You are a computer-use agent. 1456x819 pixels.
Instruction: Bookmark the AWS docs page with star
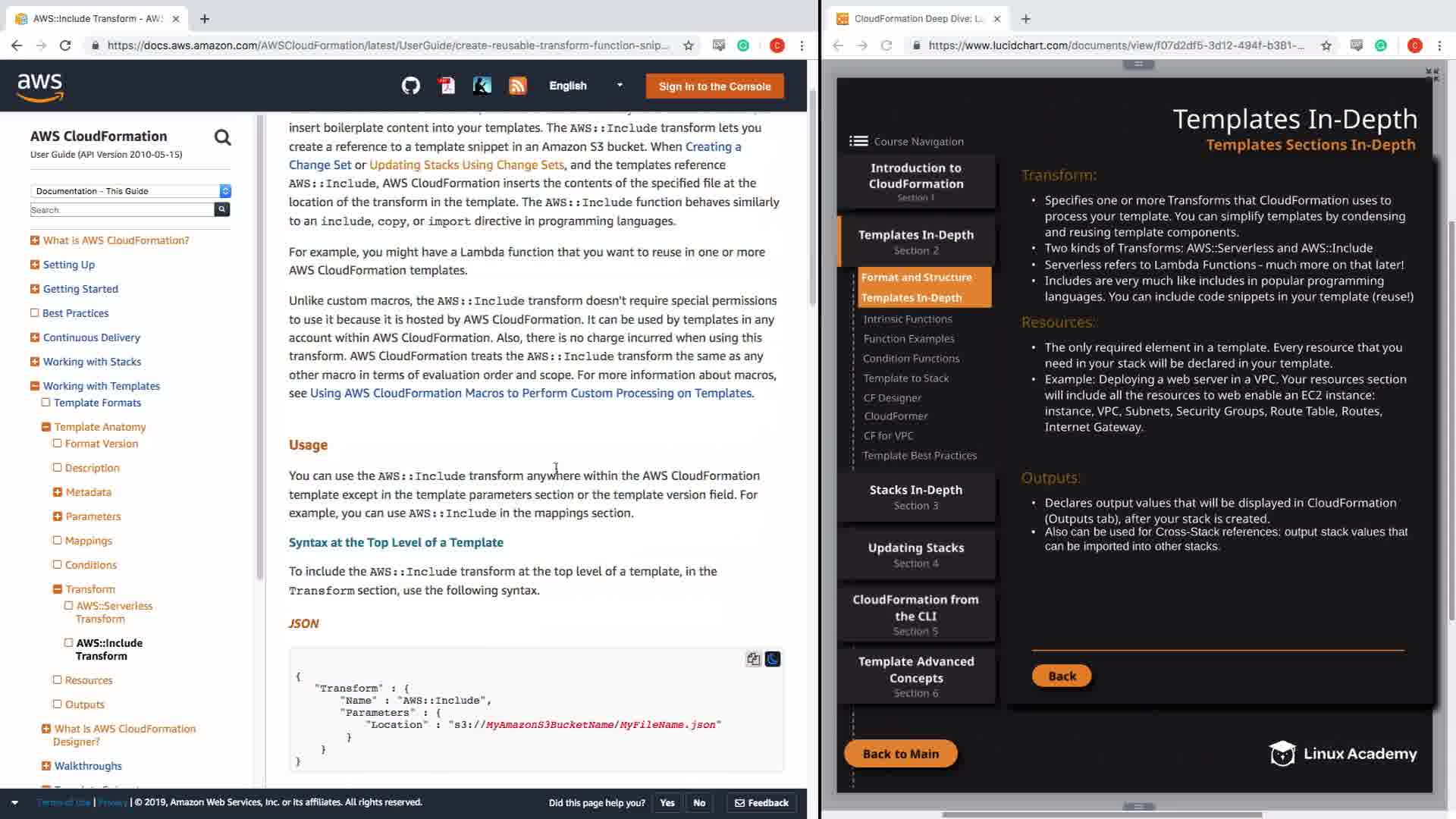[x=688, y=45]
